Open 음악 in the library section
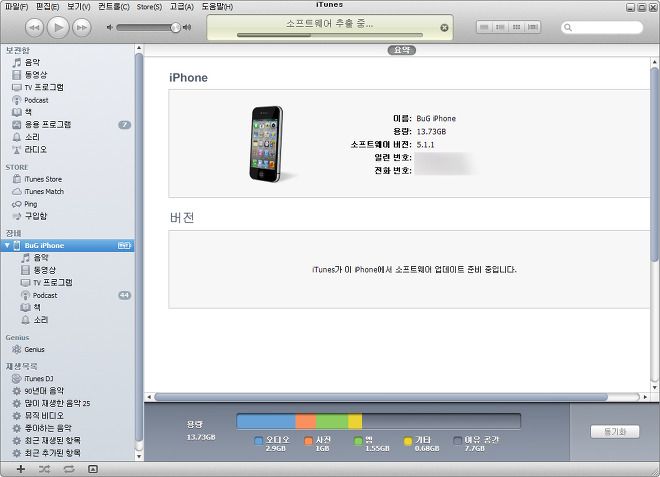This screenshot has width=660, height=477. click(67, 63)
